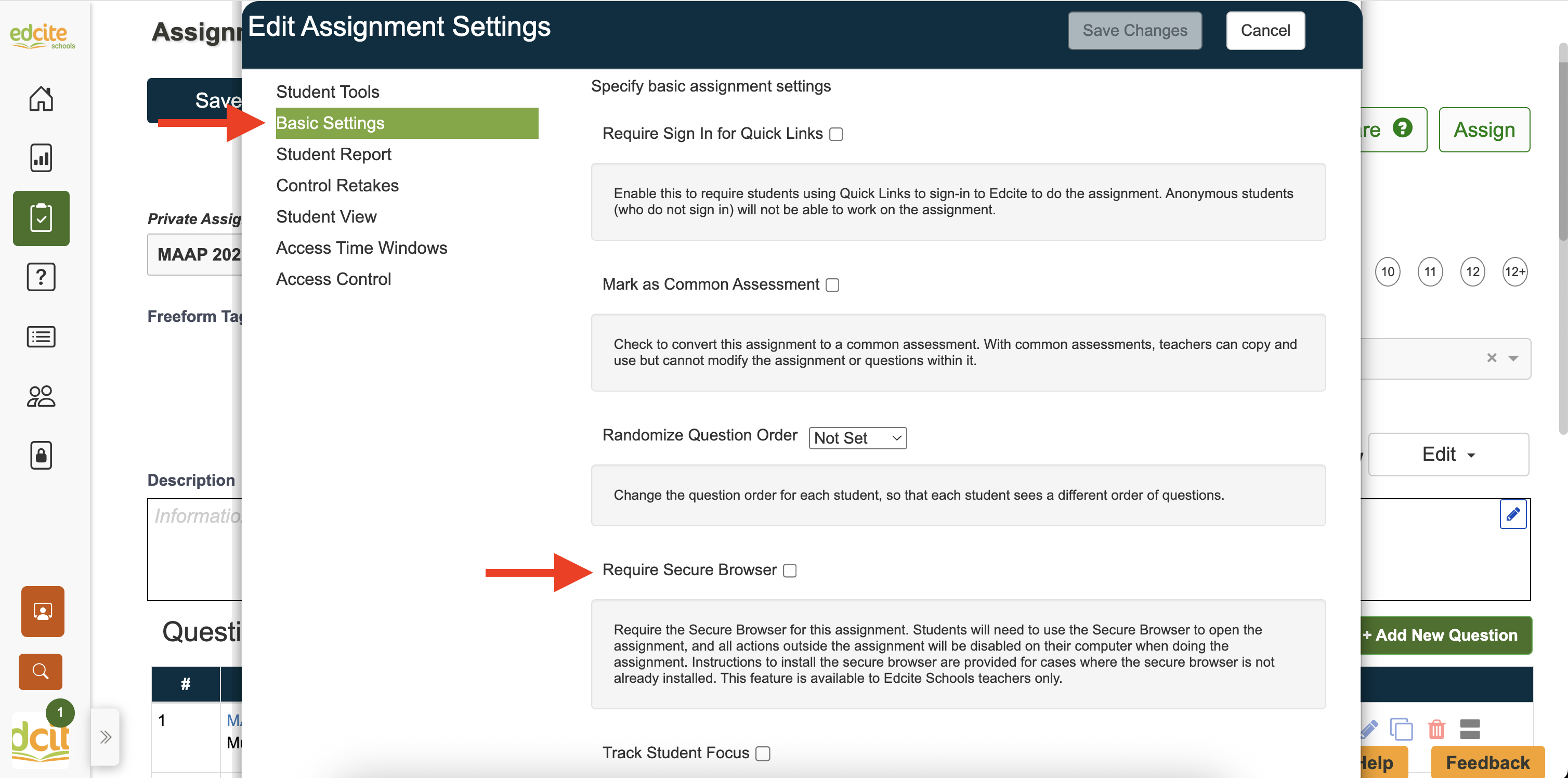Switch to Access Time Windows section
Screen dimensions: 1568x778
tap(361, 248)
